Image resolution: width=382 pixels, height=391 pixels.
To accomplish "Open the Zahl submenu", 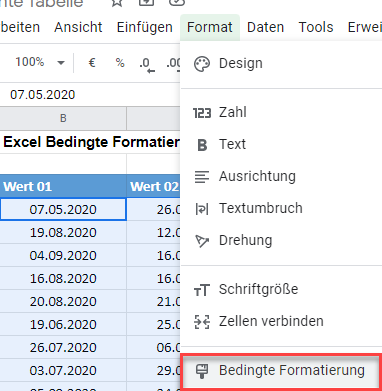I will click(x=281, y=112).
